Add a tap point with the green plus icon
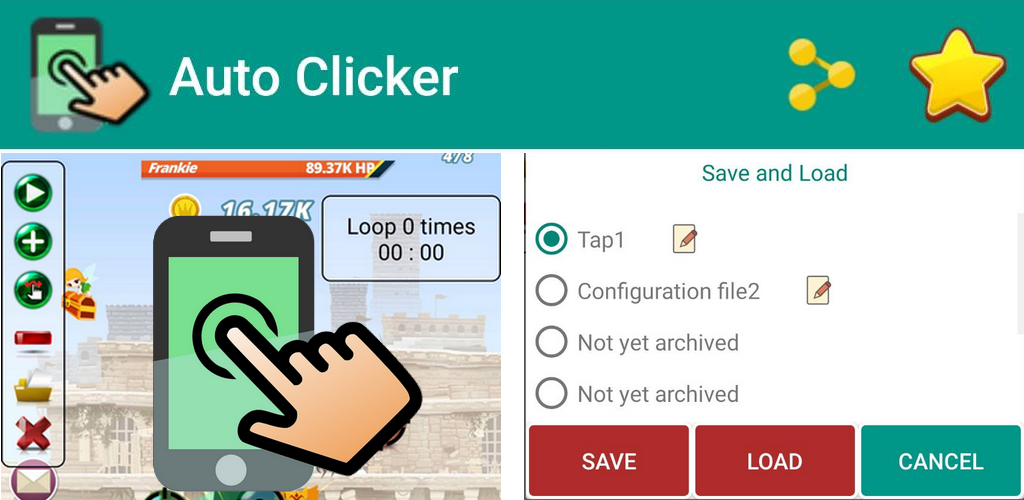 coord(33,242)
